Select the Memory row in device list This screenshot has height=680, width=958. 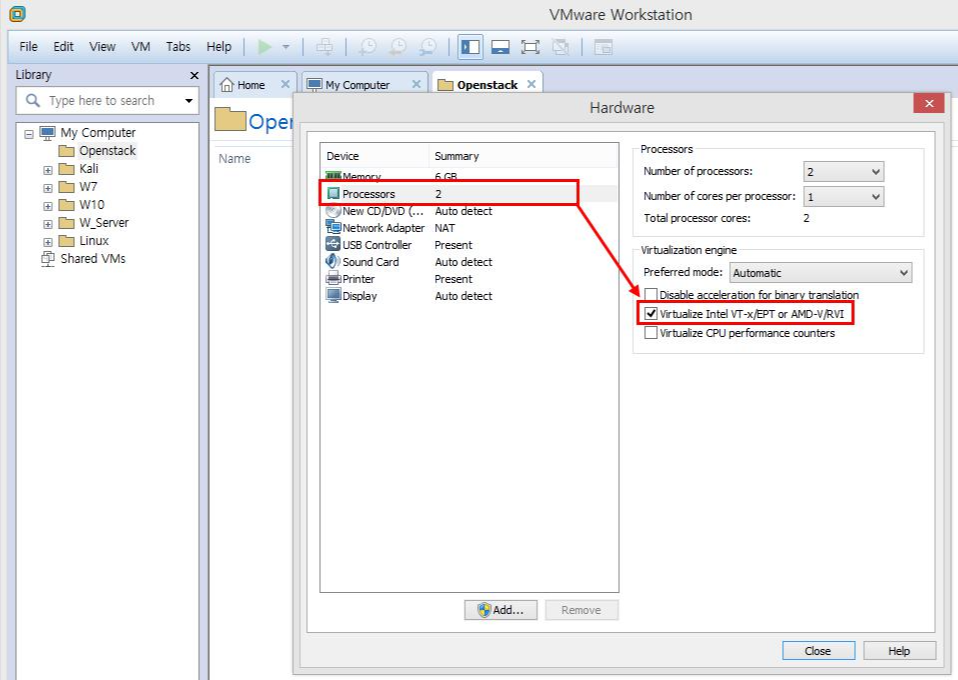click(x=468, y=177)
